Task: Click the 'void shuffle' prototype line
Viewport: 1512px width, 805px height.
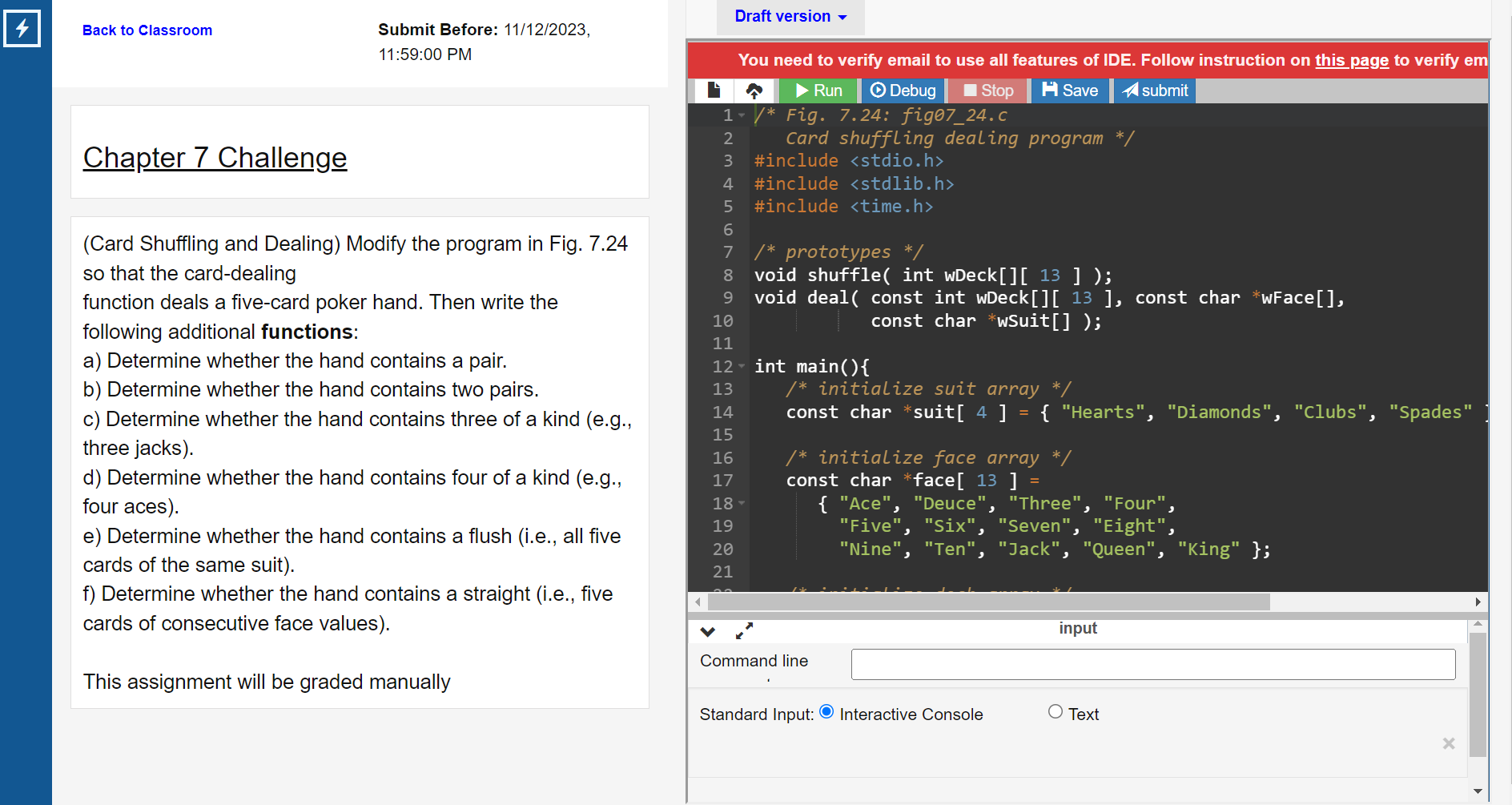Action: pos(933,276)
